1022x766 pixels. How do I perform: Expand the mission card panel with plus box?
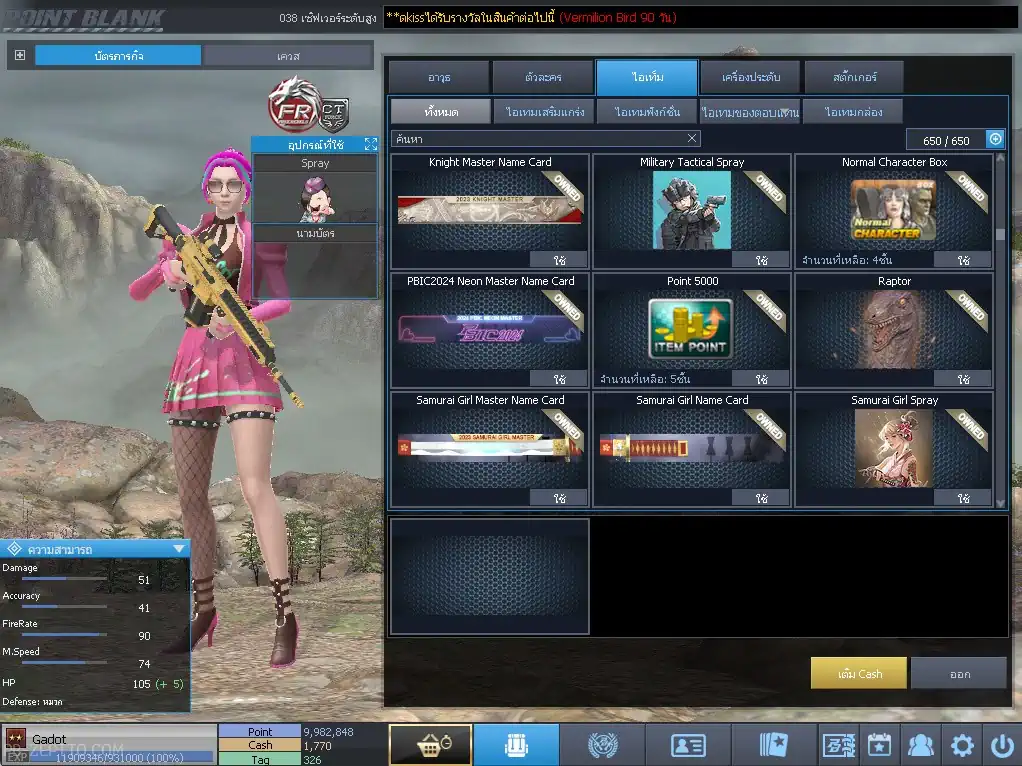(20, 55)
